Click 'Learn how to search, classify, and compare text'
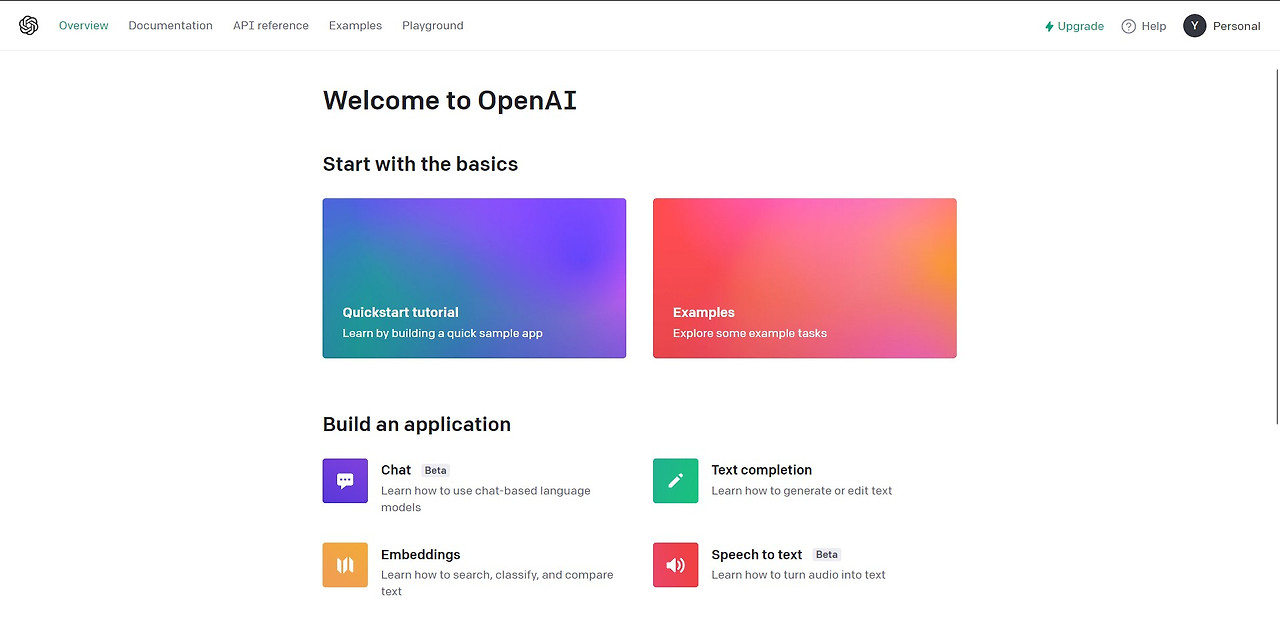Image resolution: width=1280 pixels, height=626 pixels. (x=497, y=583)
